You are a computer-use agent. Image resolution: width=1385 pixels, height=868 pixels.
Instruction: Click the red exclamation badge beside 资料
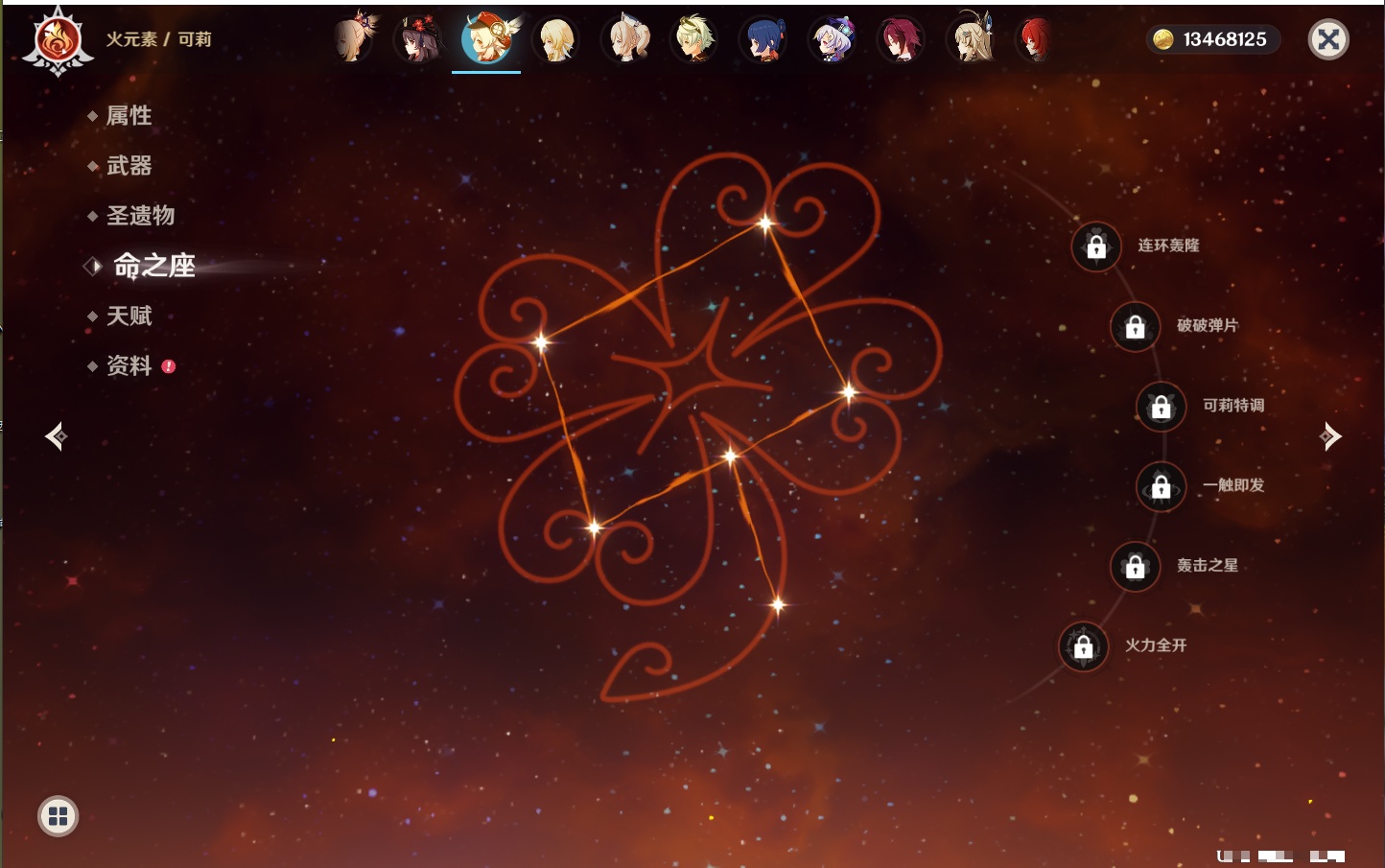(x=169, y=366)
